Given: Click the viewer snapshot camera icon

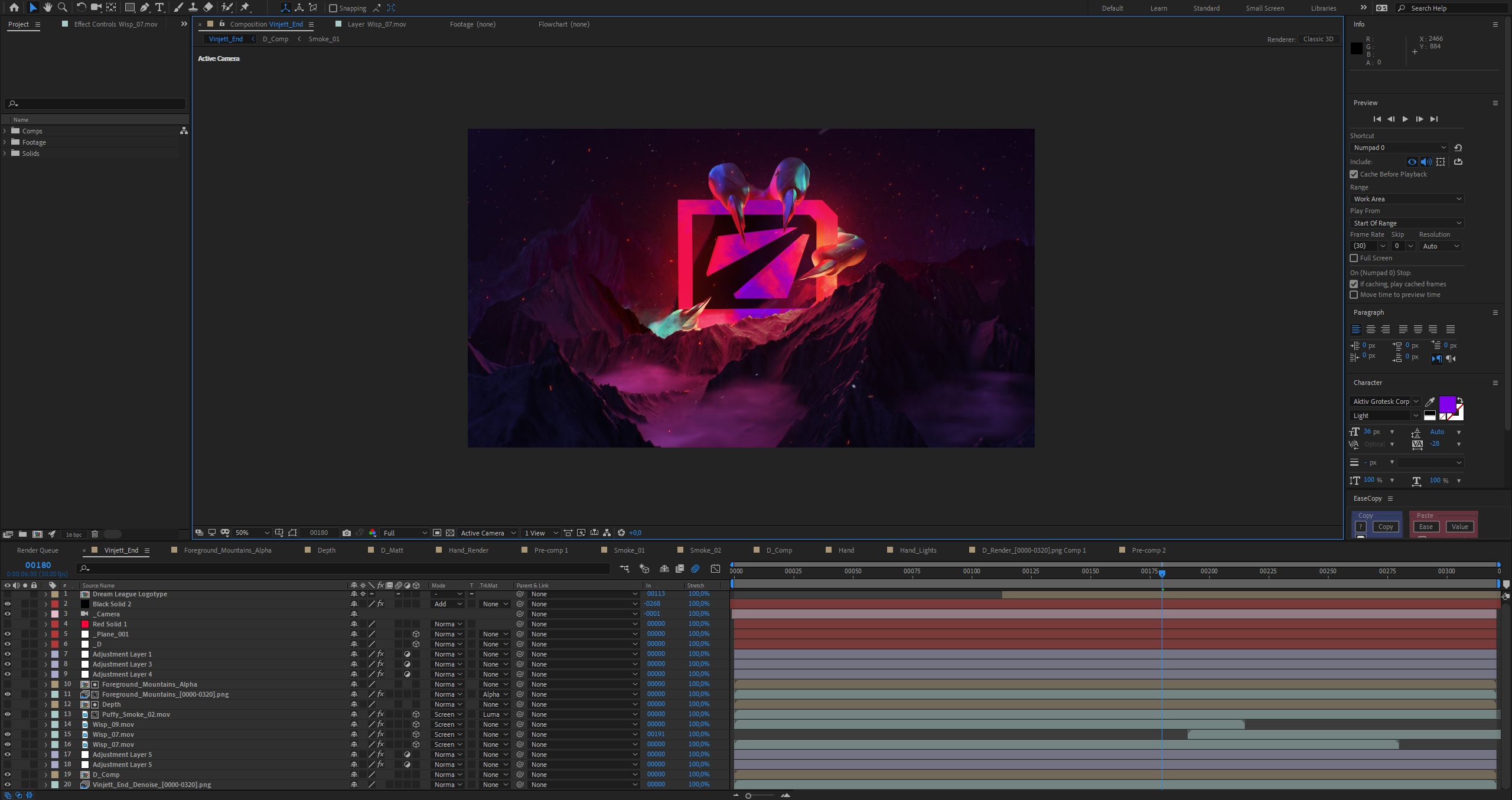Looking at the screenshot, I should click(x=347, y=533).
